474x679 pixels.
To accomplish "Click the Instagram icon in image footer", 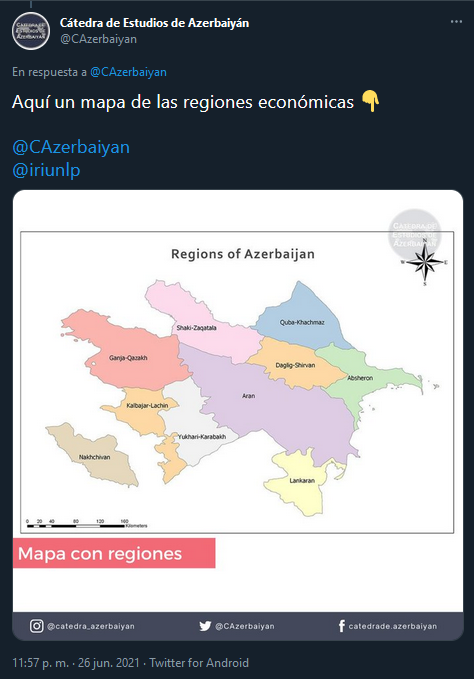I will 36,626.
